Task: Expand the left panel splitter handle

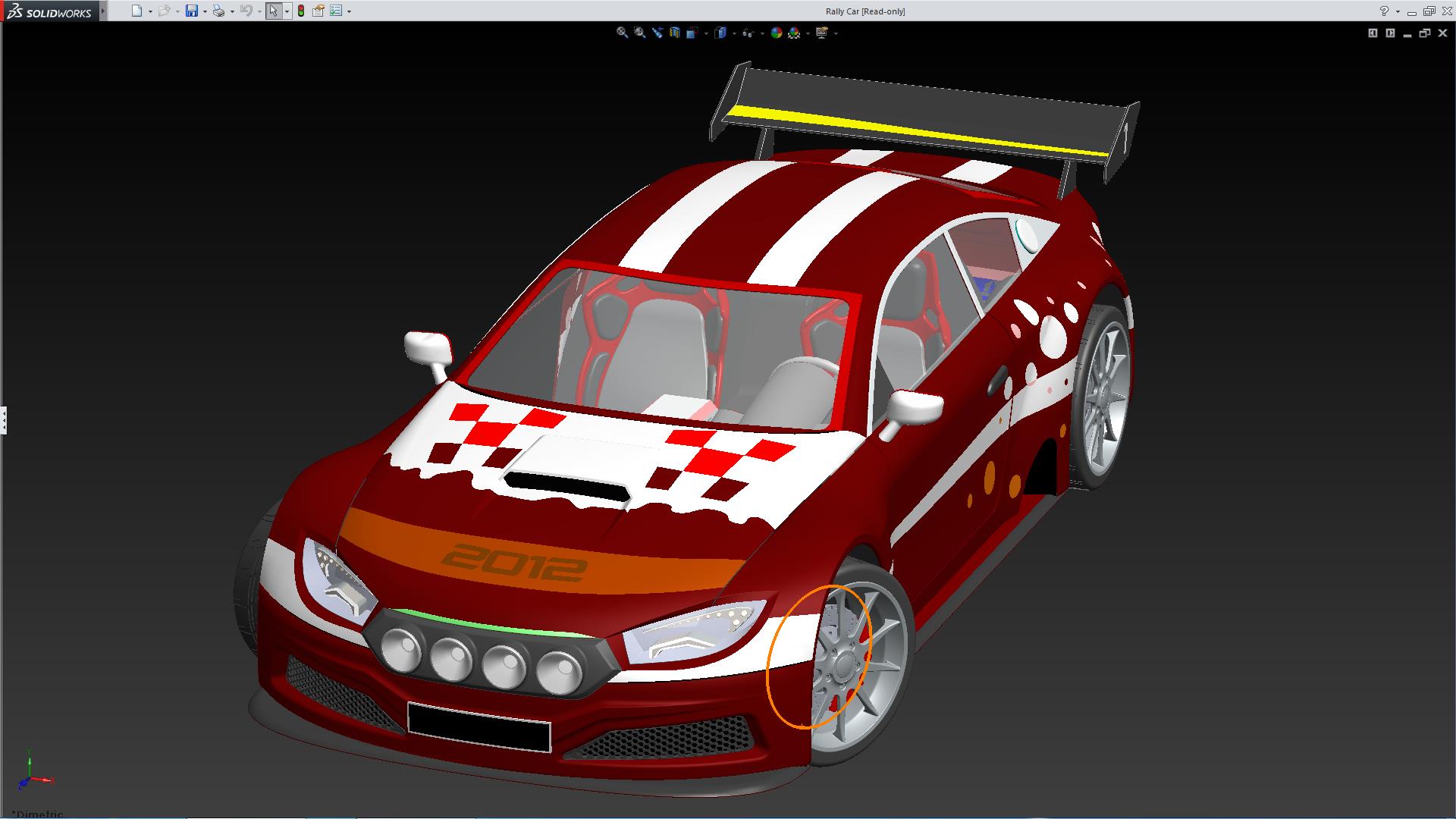Action: pyautogui.click(x=3, y=419)
